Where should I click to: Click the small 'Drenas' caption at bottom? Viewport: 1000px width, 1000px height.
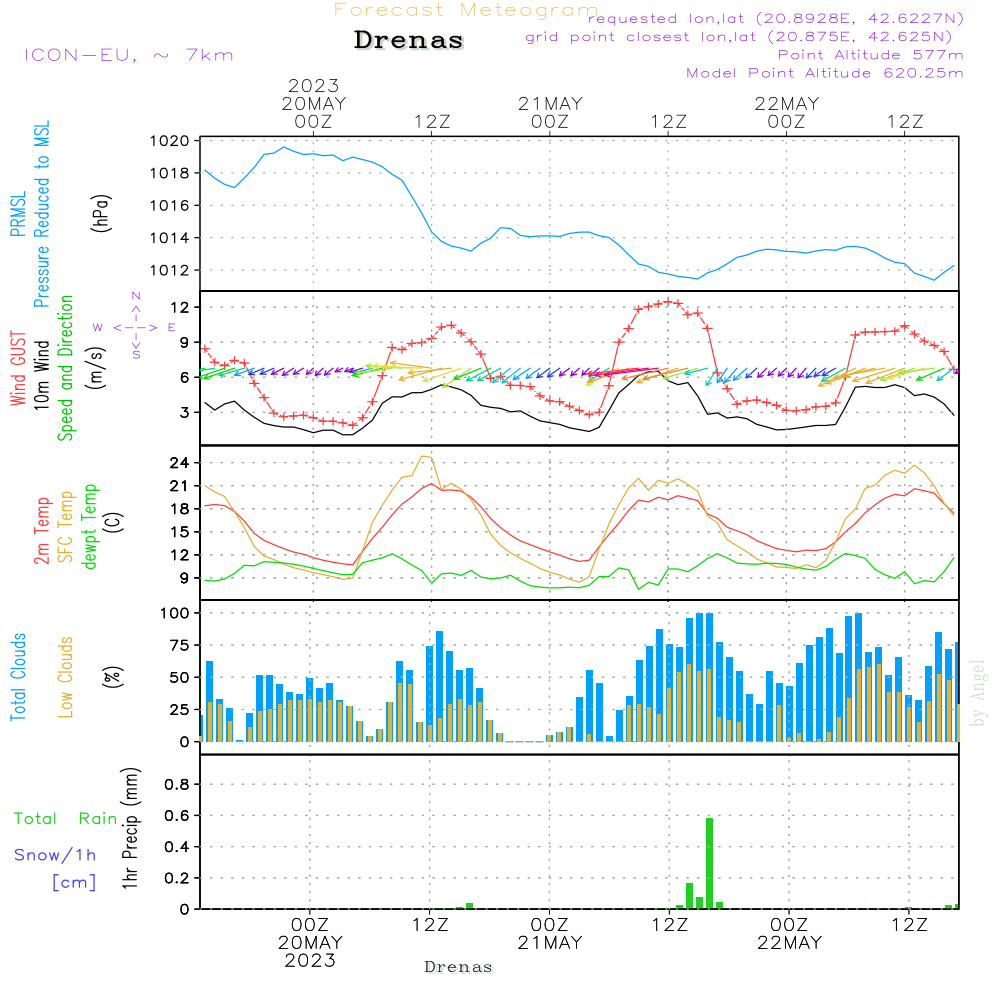tap(459, 967)
